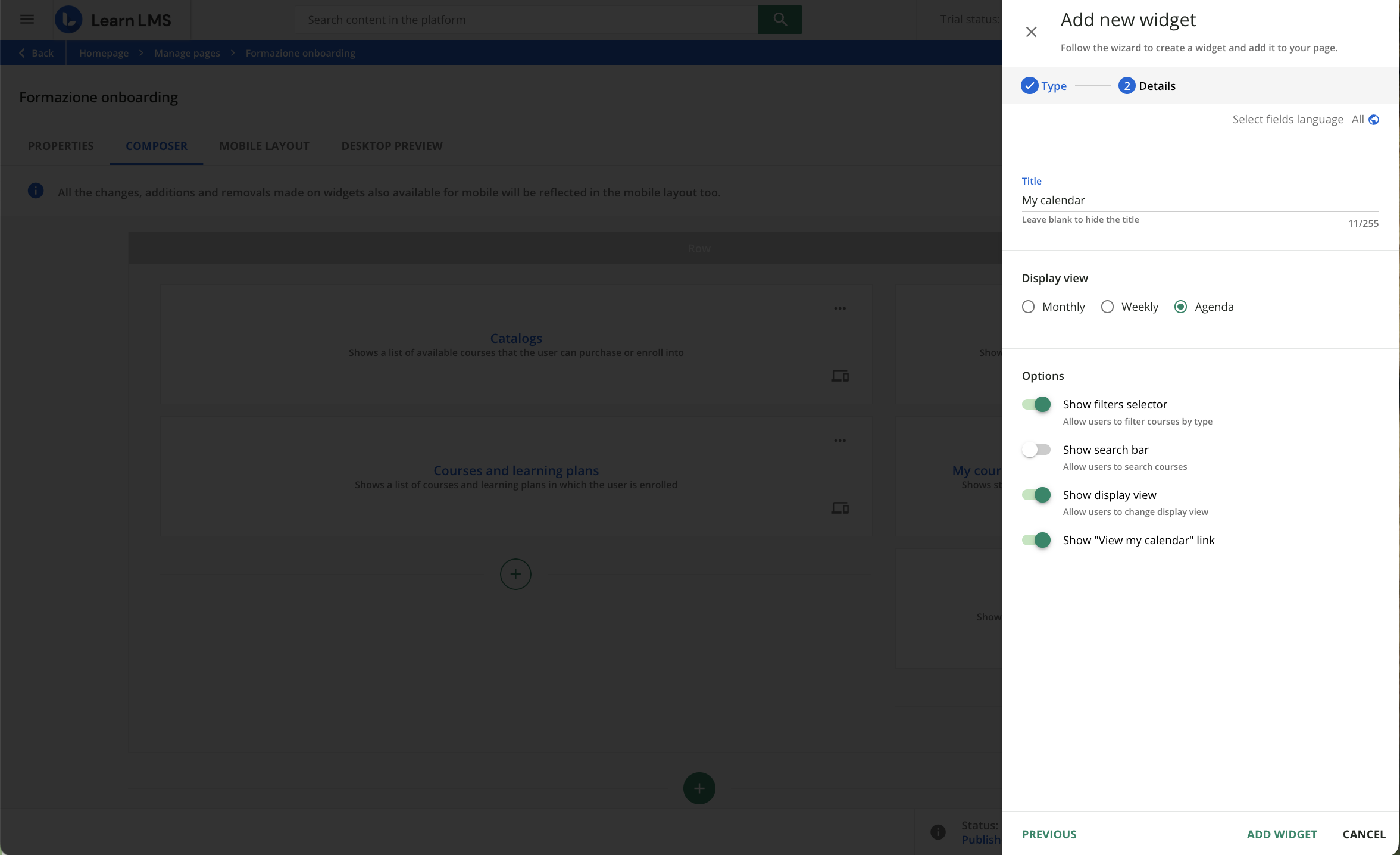Open the Desktop Preview tab

[392, 146]
